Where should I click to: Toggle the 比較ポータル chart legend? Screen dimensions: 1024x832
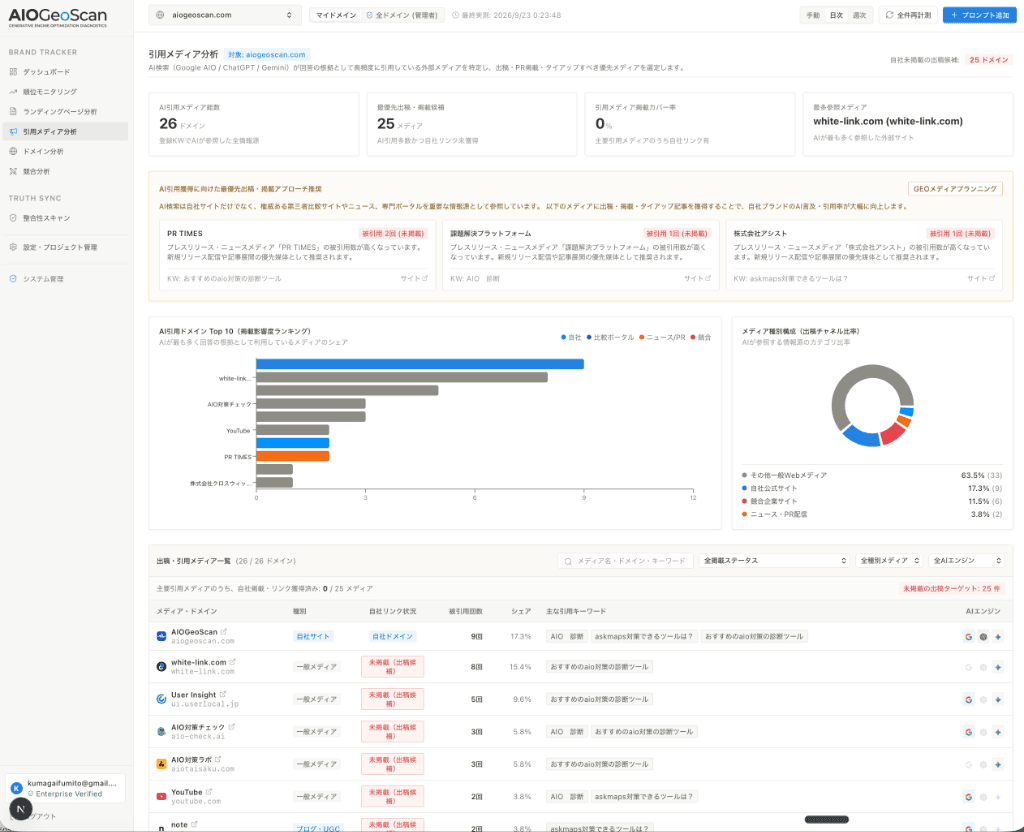pyautogui.click(x=610, y=338)
